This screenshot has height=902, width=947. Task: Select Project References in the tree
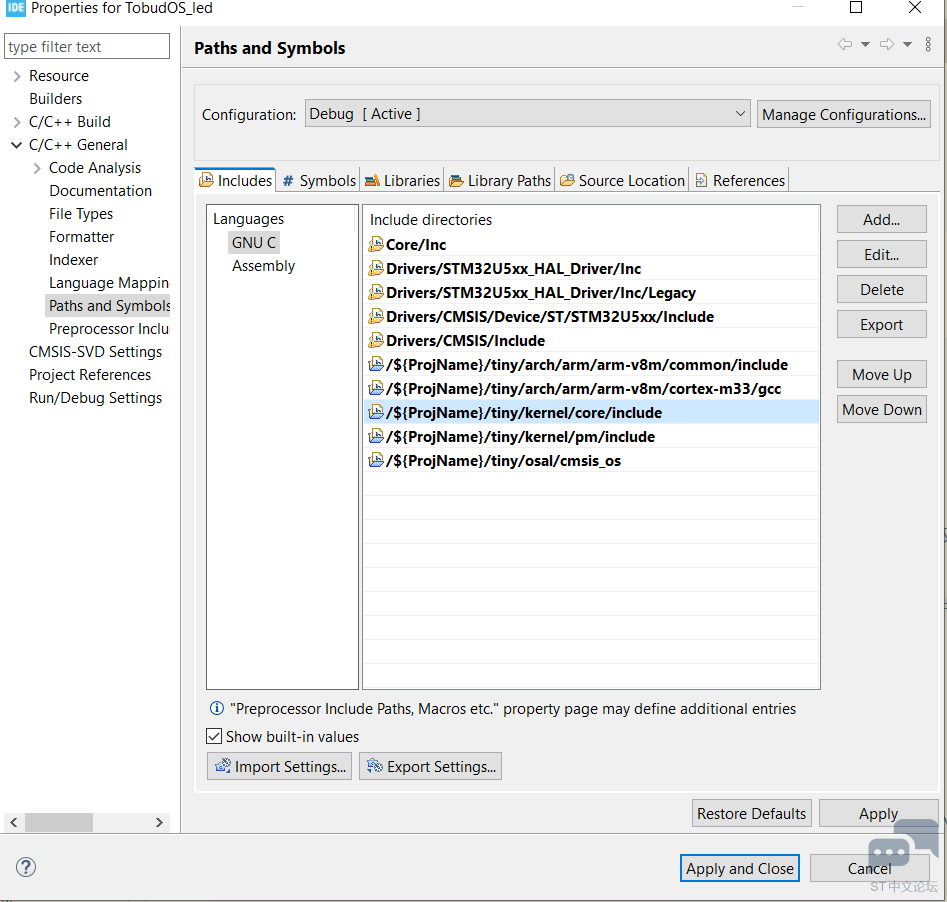pos(90,375)
